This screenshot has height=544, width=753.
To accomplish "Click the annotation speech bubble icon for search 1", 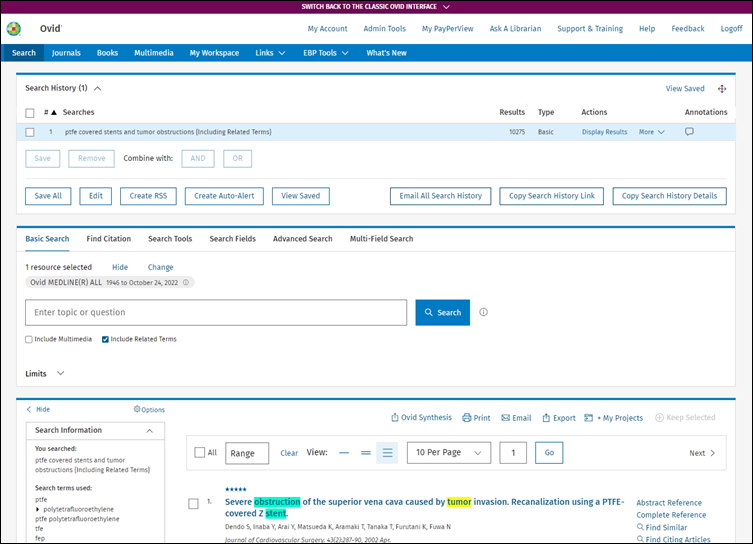I will [x=689, y=132].
